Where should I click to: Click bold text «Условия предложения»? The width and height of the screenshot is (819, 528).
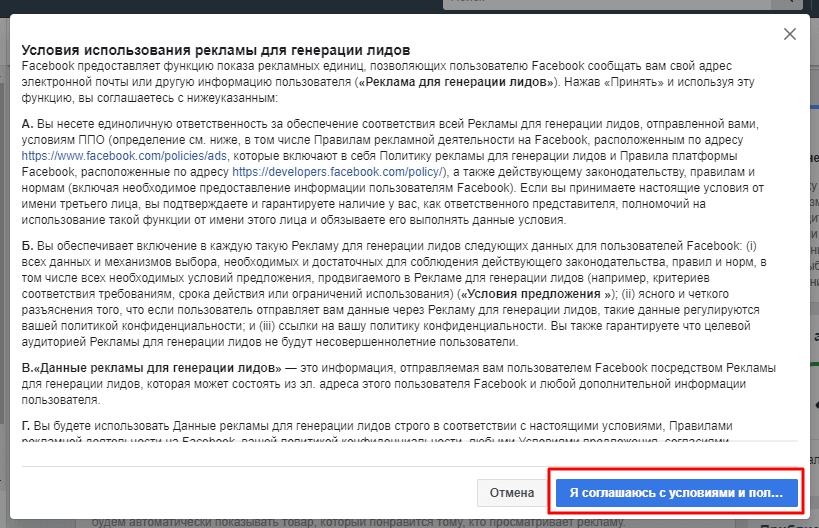click(x=536, y=294)
